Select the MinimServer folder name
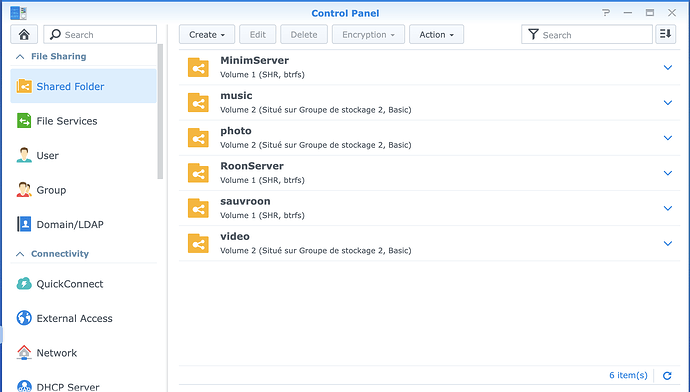 click(254, 60)
